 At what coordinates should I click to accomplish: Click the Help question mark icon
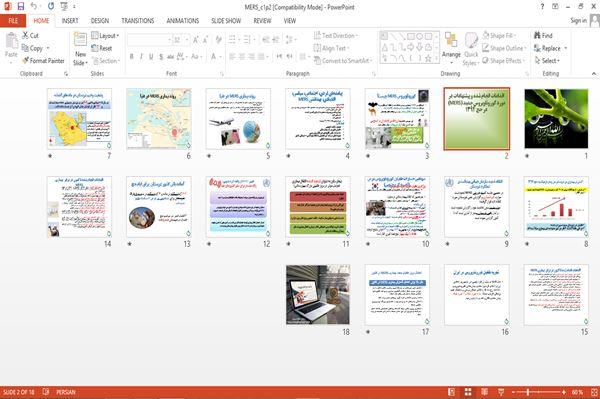[542, 7]
